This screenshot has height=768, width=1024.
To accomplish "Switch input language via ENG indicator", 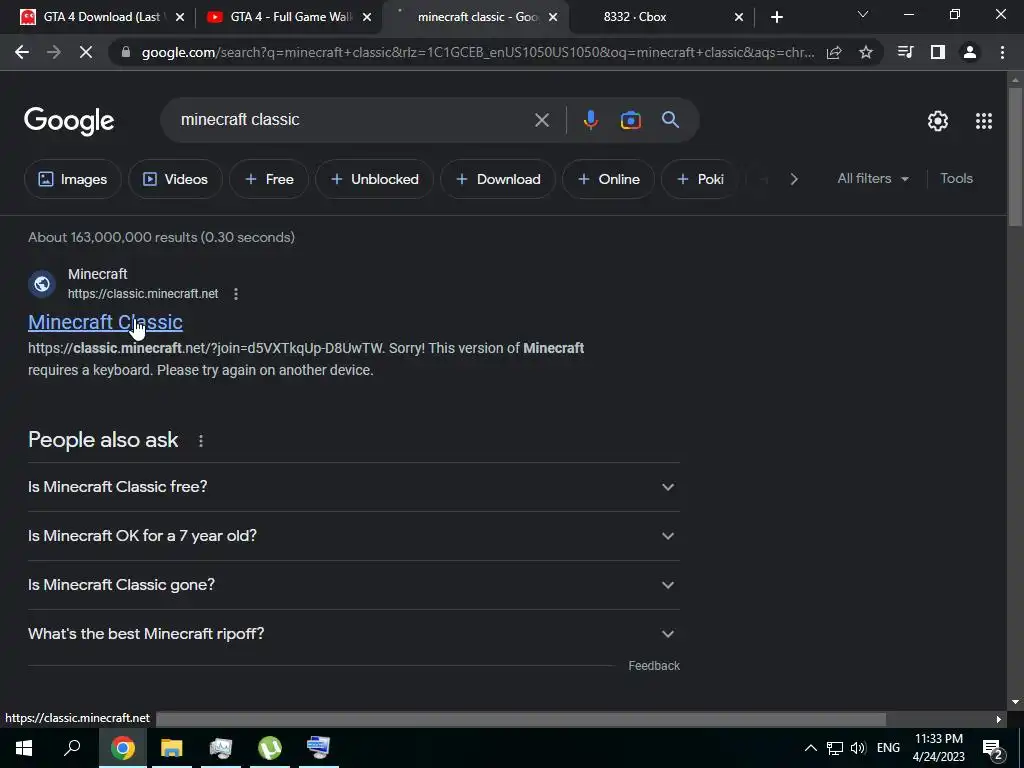I will click(888, 748).
